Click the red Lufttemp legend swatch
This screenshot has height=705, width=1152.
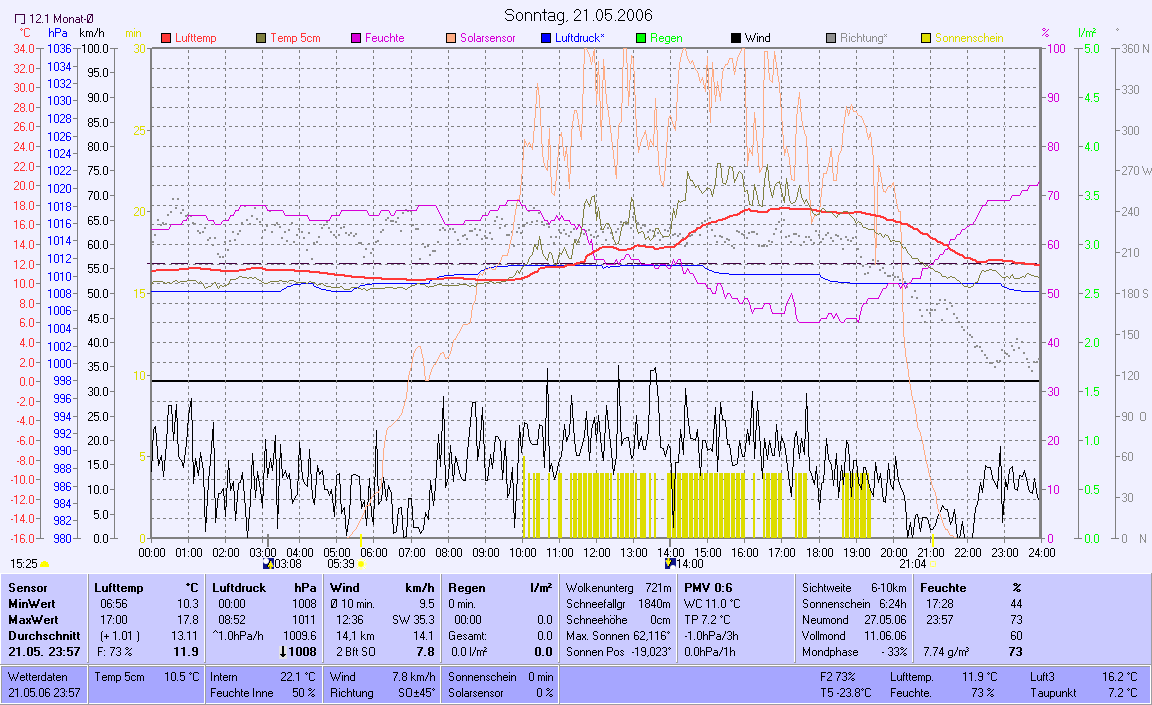[x=166, y=38]
